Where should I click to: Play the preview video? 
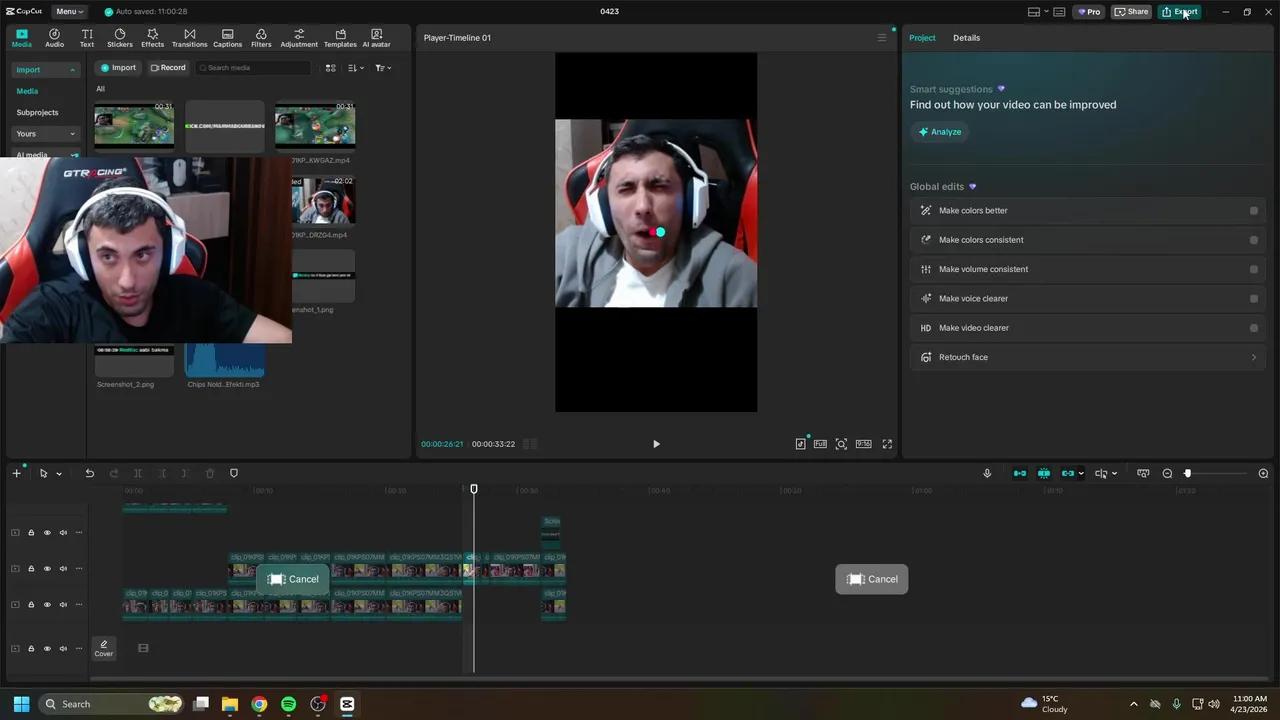[x=656, y=444]
